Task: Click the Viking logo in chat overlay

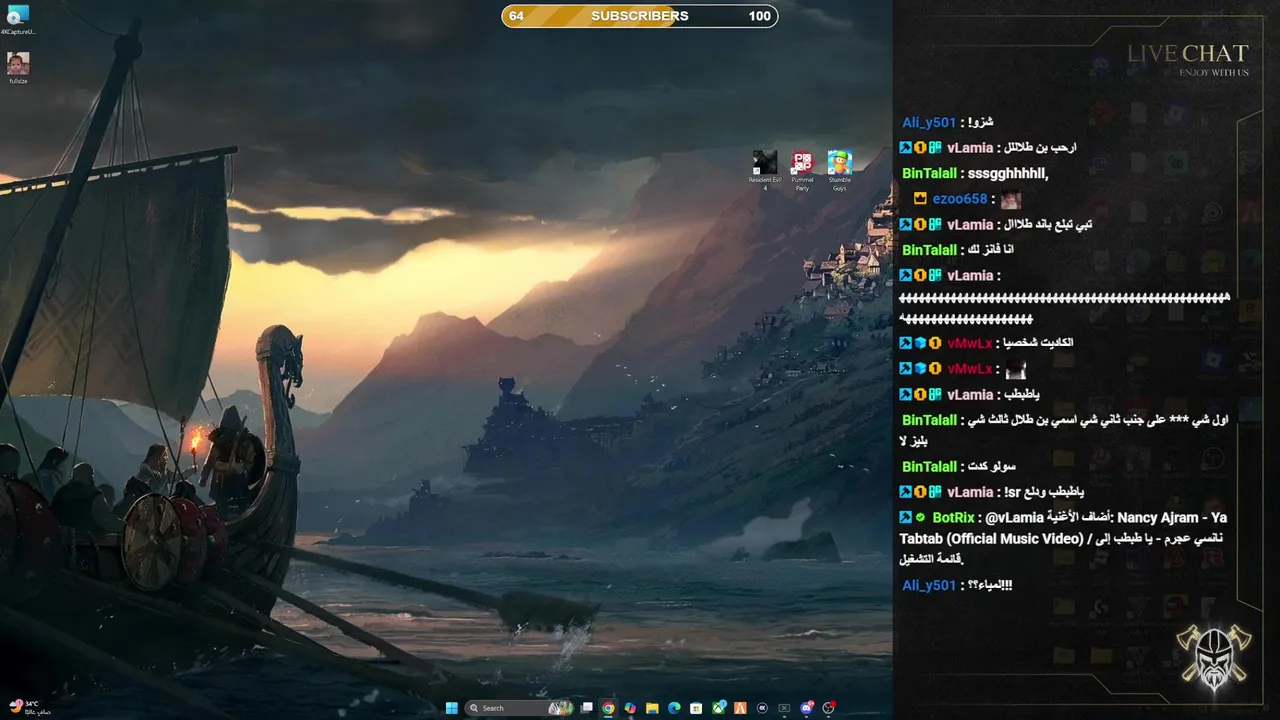Action: pyautogui.click(x=1215, y=656)
